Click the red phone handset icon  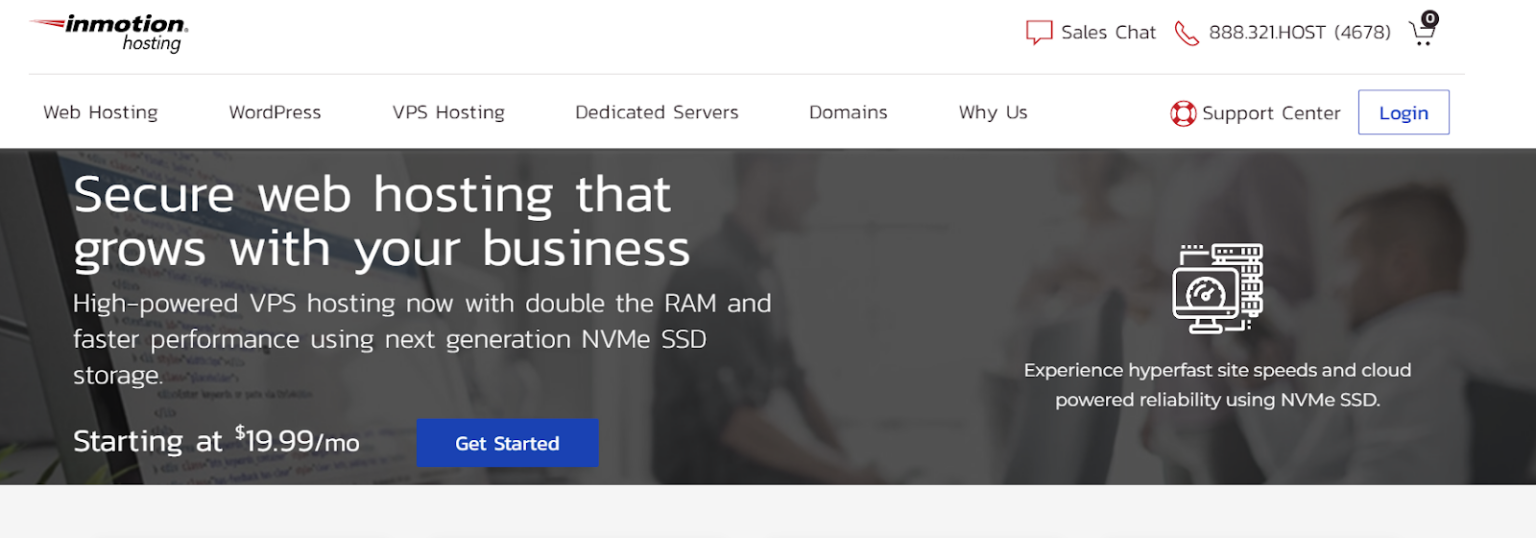click(x=1186, y=32)
